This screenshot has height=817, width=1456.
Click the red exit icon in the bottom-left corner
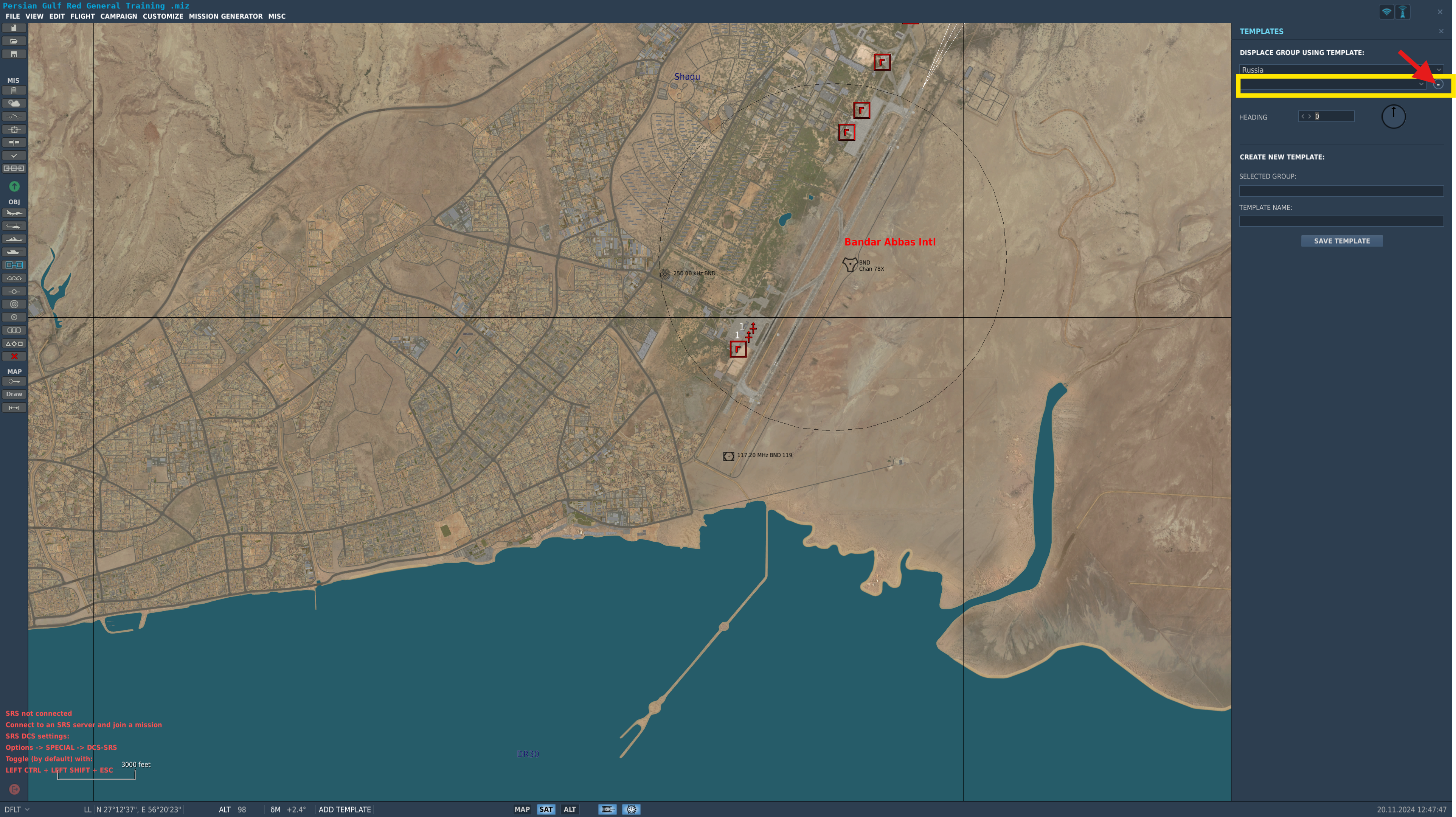[x=15, y=789]
